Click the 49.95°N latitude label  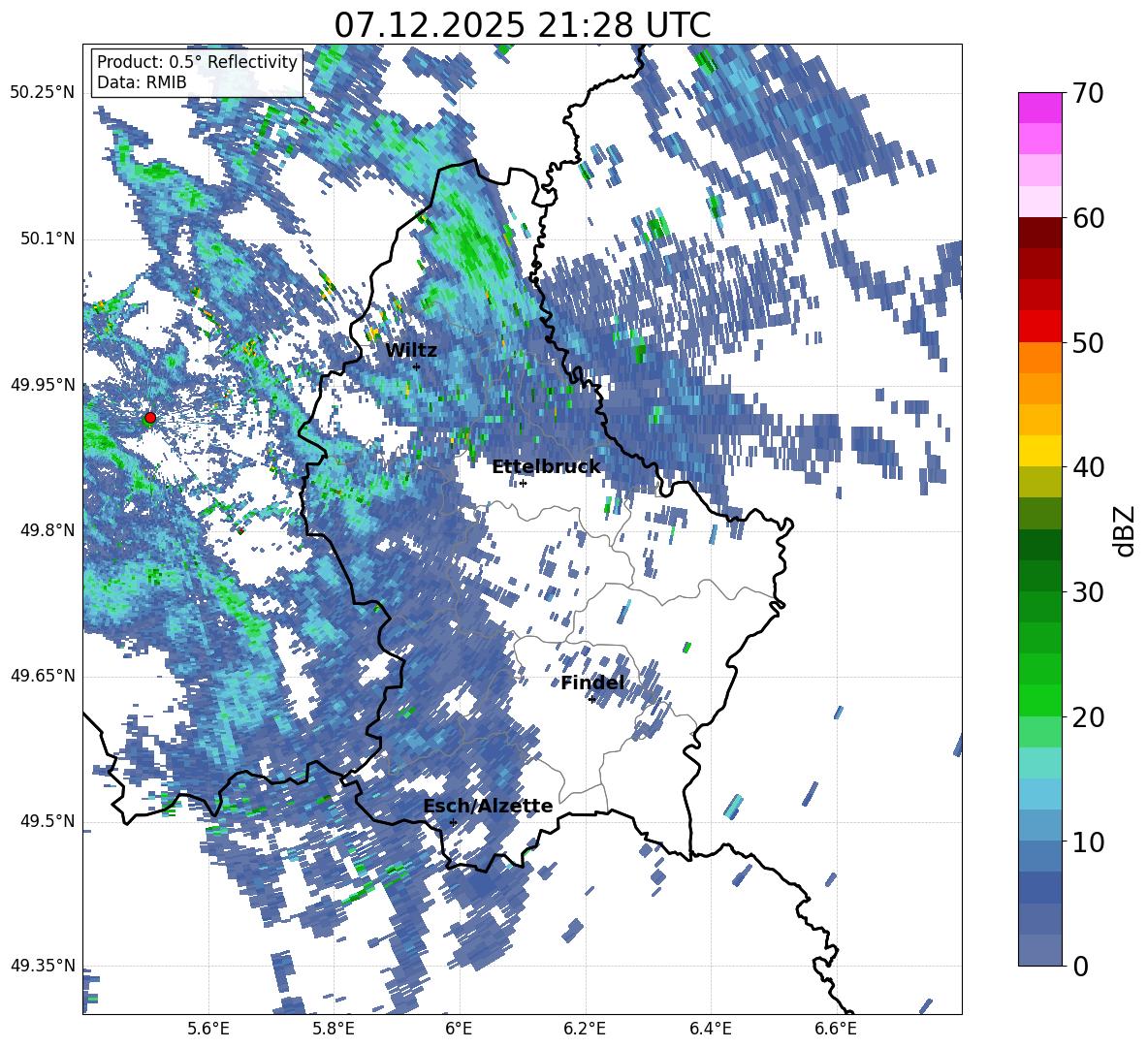click(43, 384)
